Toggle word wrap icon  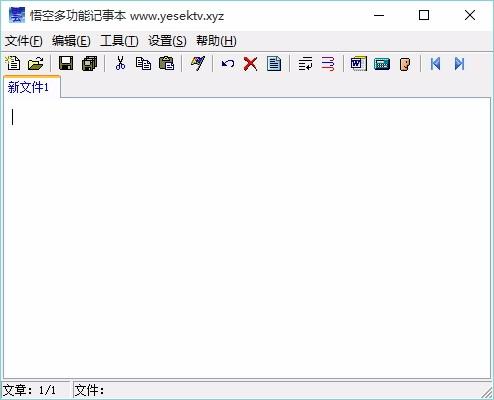(x=305, y=63)
